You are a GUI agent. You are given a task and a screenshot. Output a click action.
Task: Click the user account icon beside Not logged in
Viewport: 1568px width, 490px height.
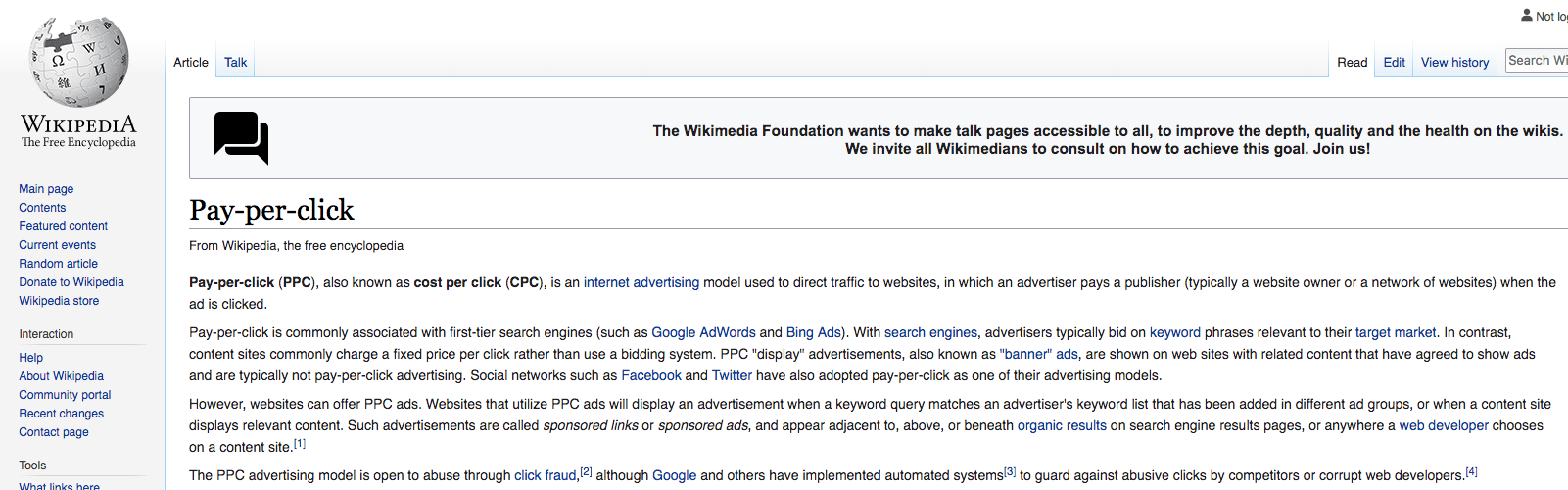point(1526,15)
